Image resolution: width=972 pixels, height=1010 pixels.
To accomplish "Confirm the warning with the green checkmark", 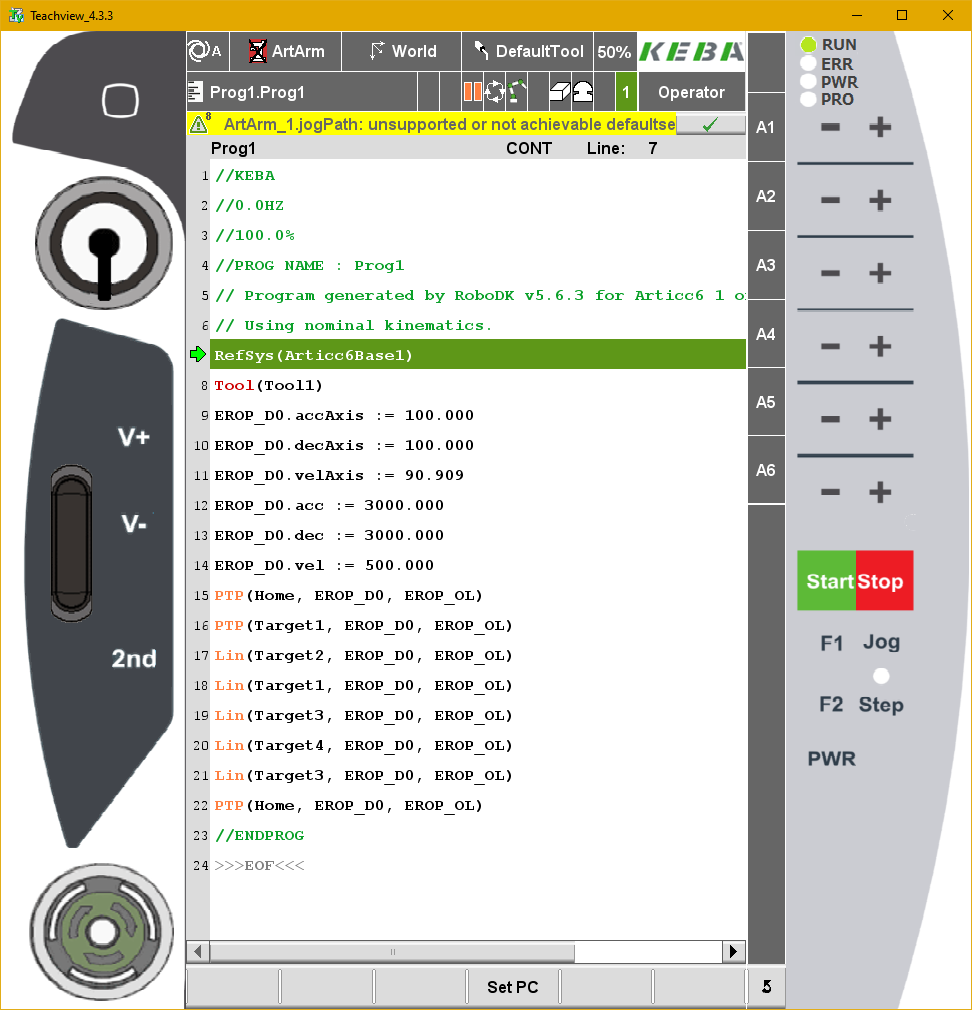I will click(710, 124).
